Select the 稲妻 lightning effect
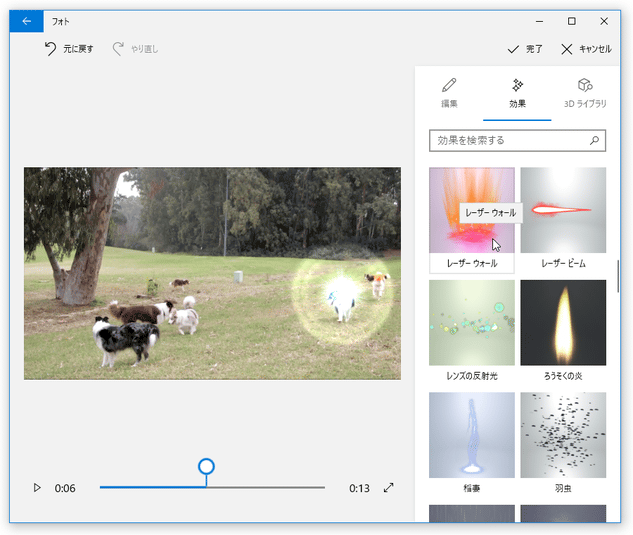This screenshot has height=535, width=633. click(472, 435)
